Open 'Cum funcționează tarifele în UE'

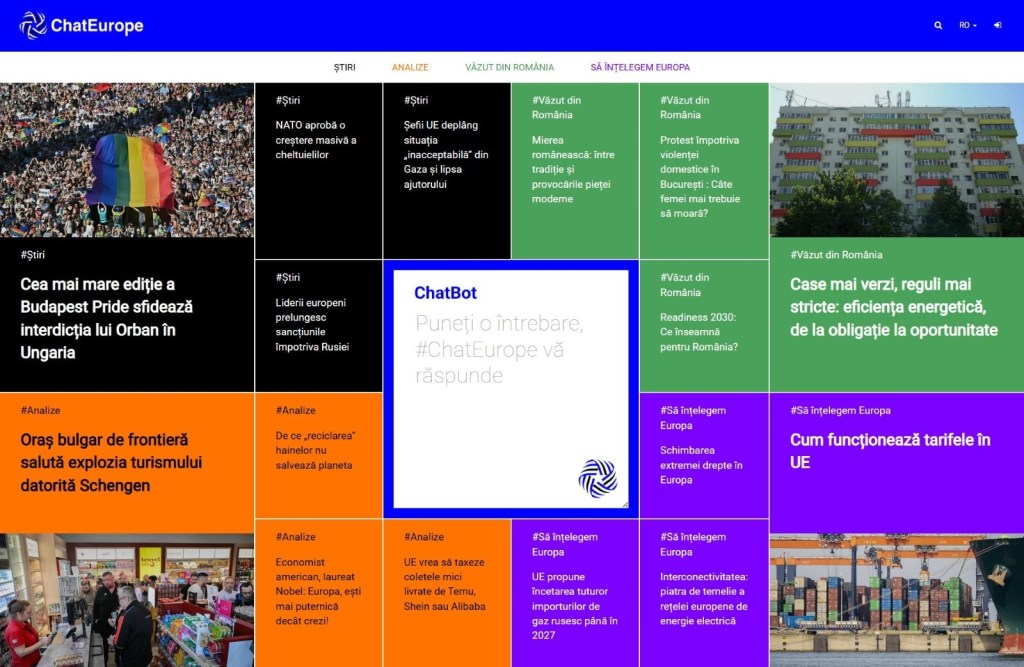click(x=890, y=451)
